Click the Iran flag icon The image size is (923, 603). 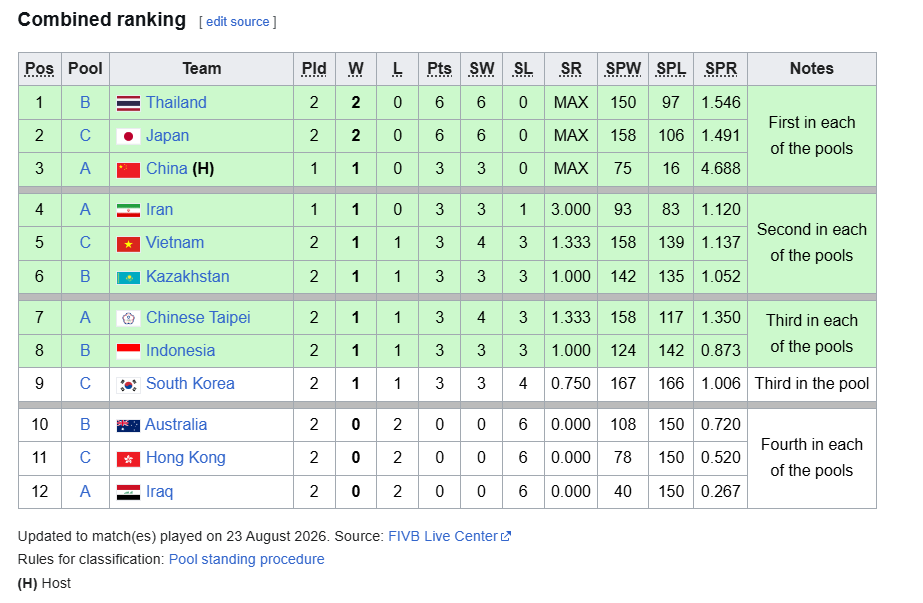pos(128,210)
